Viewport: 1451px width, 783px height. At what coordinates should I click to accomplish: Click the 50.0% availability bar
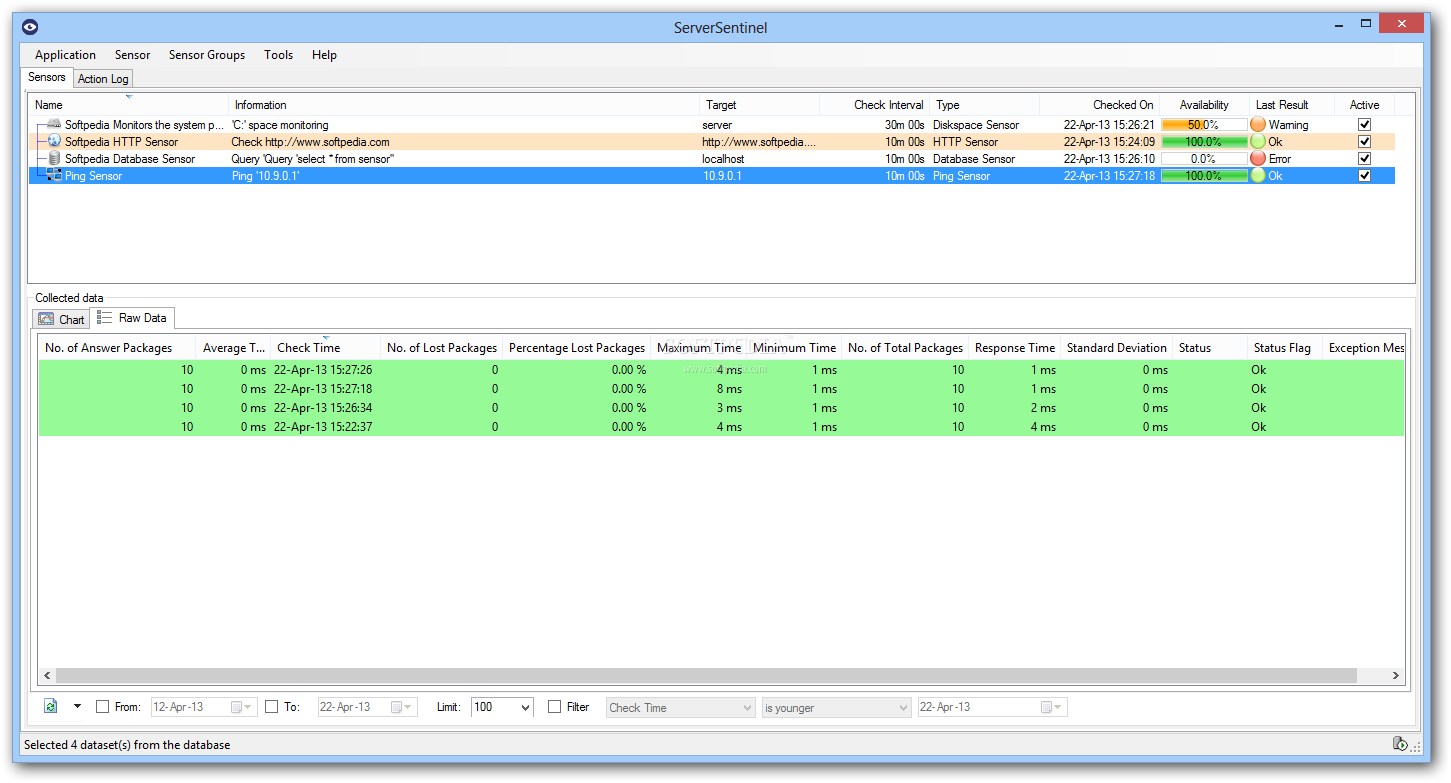[x=1204, y=125]
